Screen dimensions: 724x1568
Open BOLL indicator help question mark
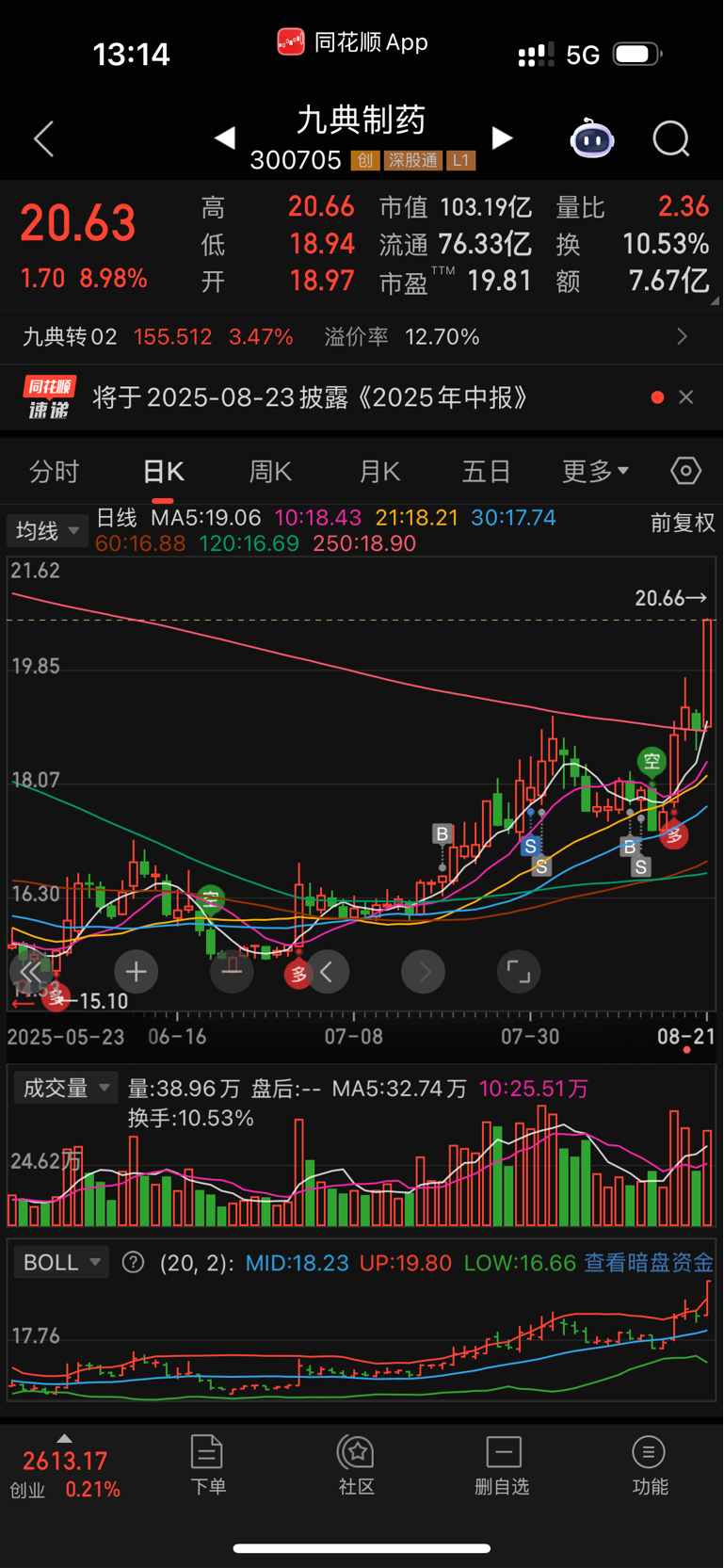(x=134, y=1262)
